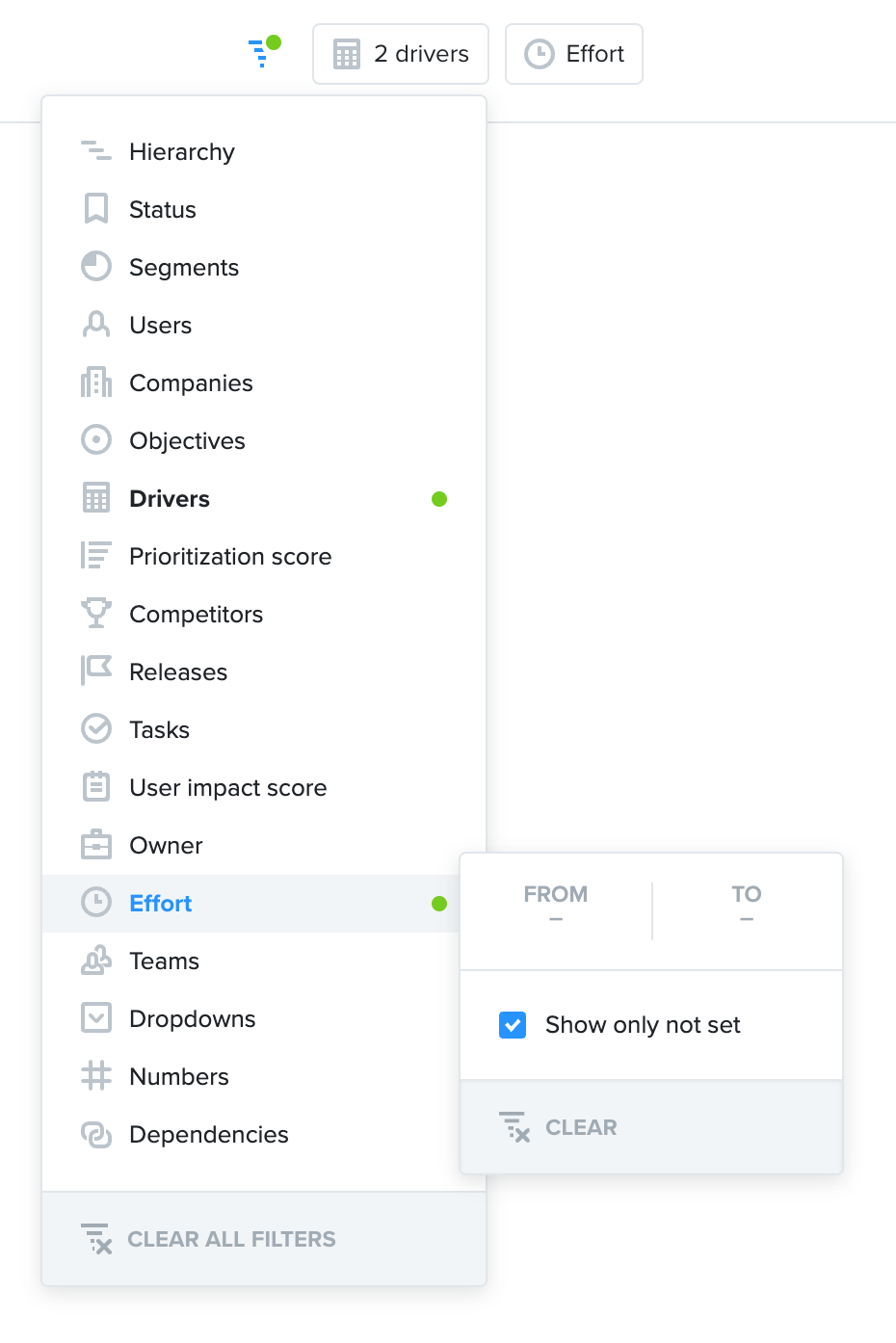Open the 2 drivers filter chip
896x1343 pixels.
coord(401,54)
